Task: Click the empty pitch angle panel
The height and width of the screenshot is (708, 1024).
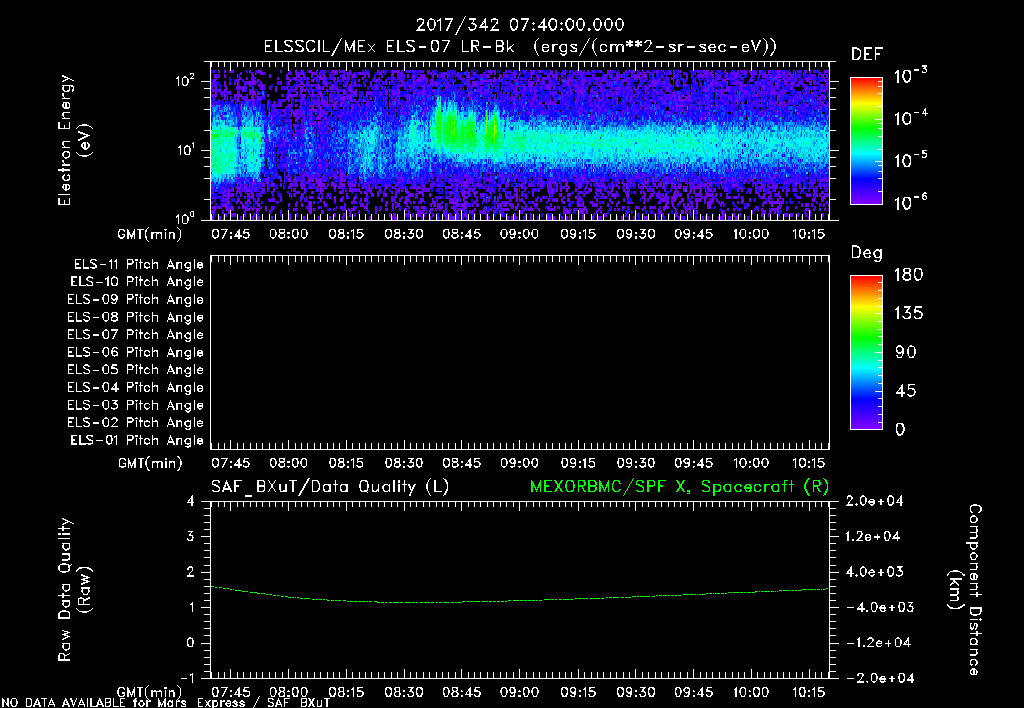Action: (520, 352)
